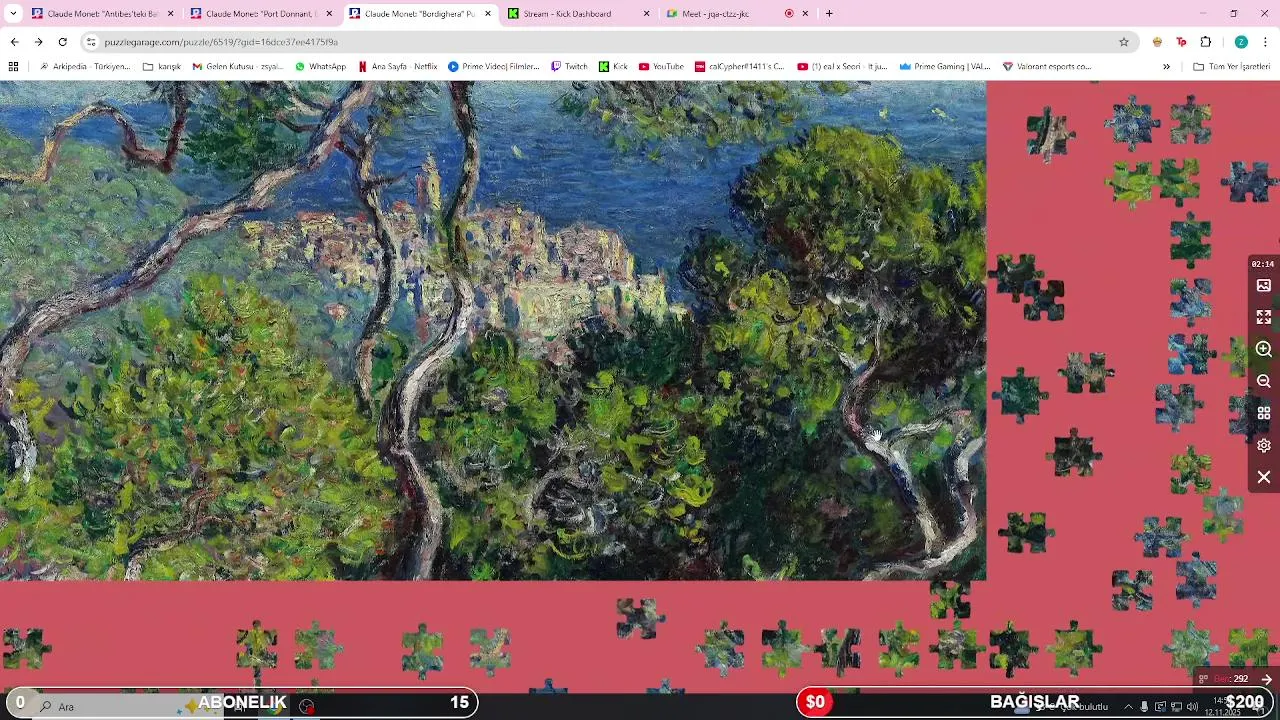Open the "karışık" bookmarks folder

(162, 67)
